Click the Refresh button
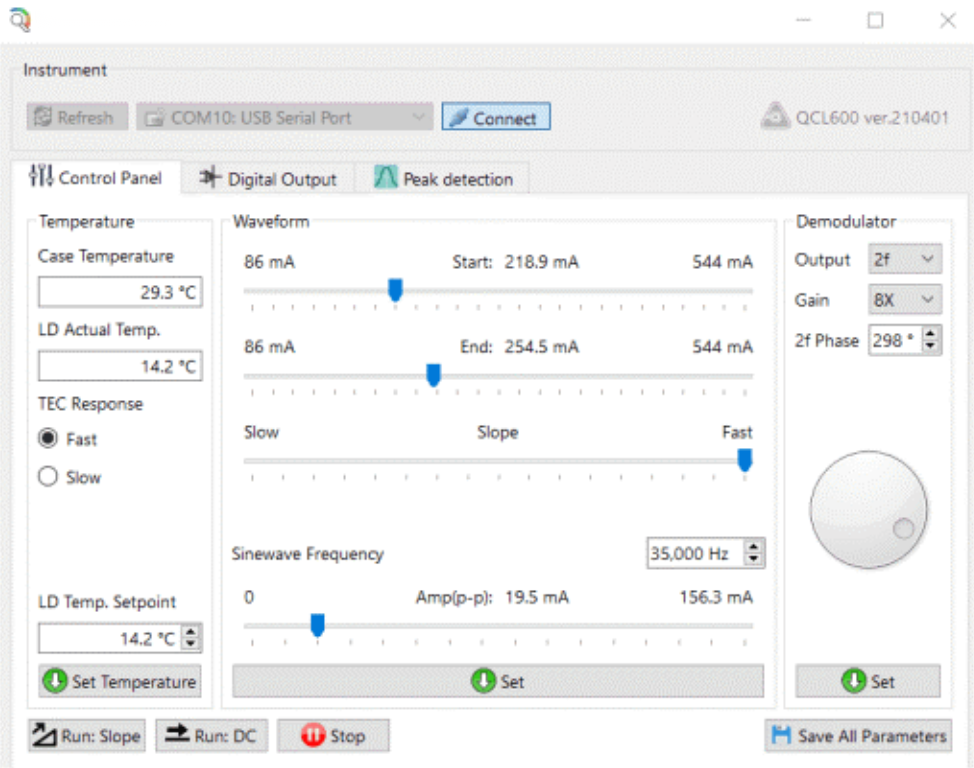The height and width of the screenshot is (768, 974). tap(78, 118)
